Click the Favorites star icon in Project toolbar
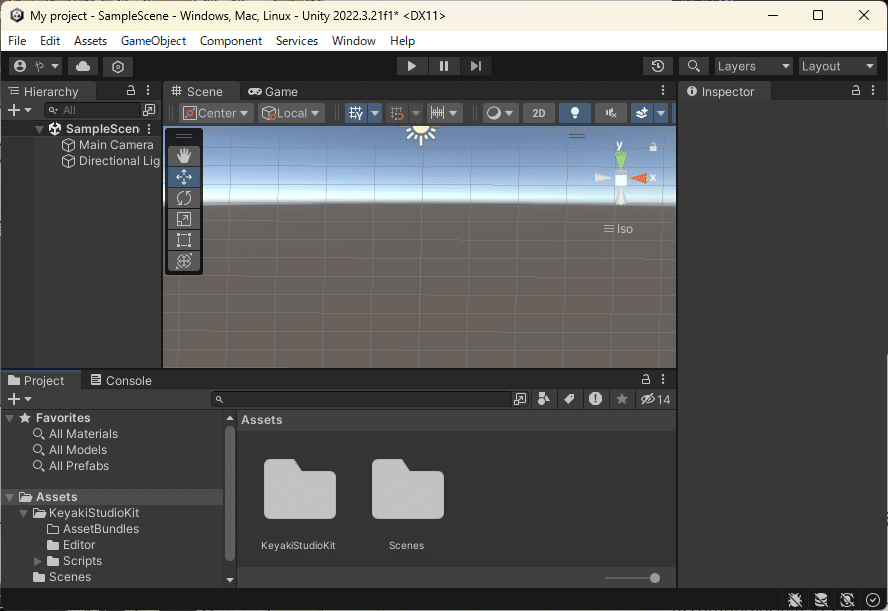The height and width of the screenshot is (611, 888). click(621, 399)
